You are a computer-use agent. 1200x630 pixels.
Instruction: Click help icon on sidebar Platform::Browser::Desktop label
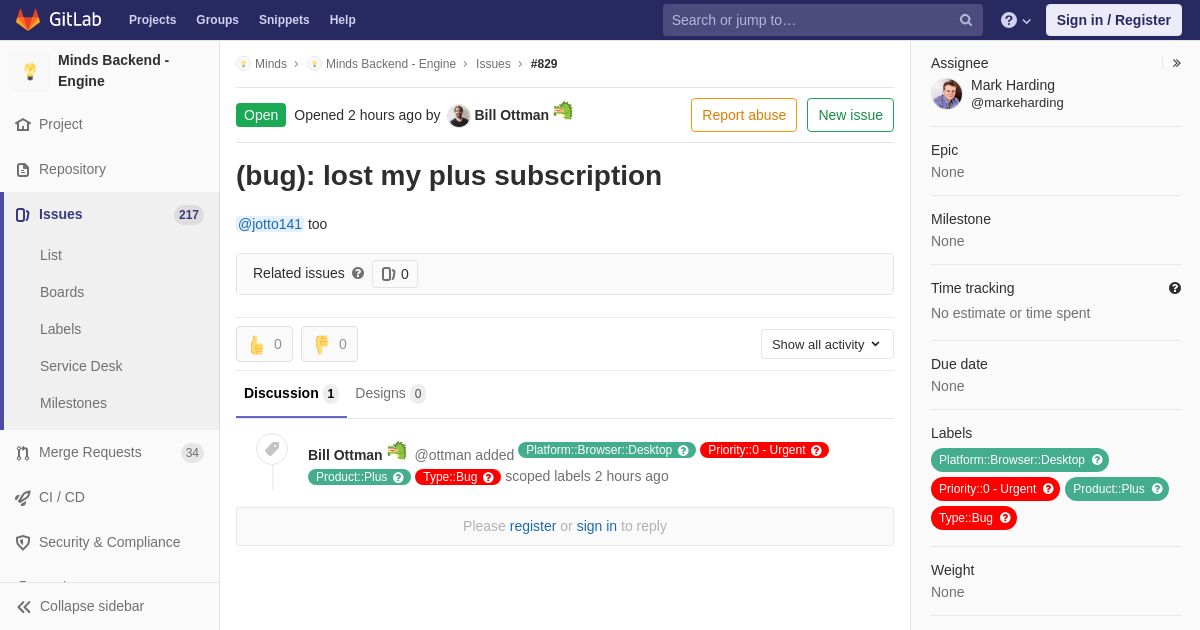1097,460
